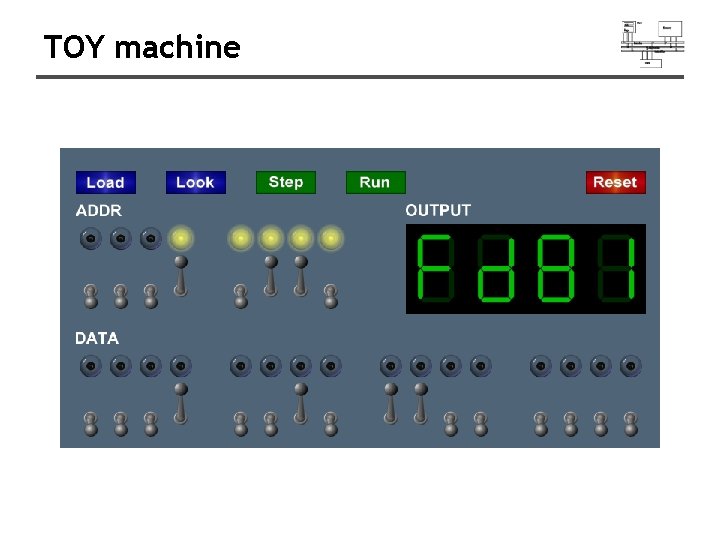720x540 pixels.
Task: Flip the twelfth DATA toggle switch
Action: pos(481,424)
